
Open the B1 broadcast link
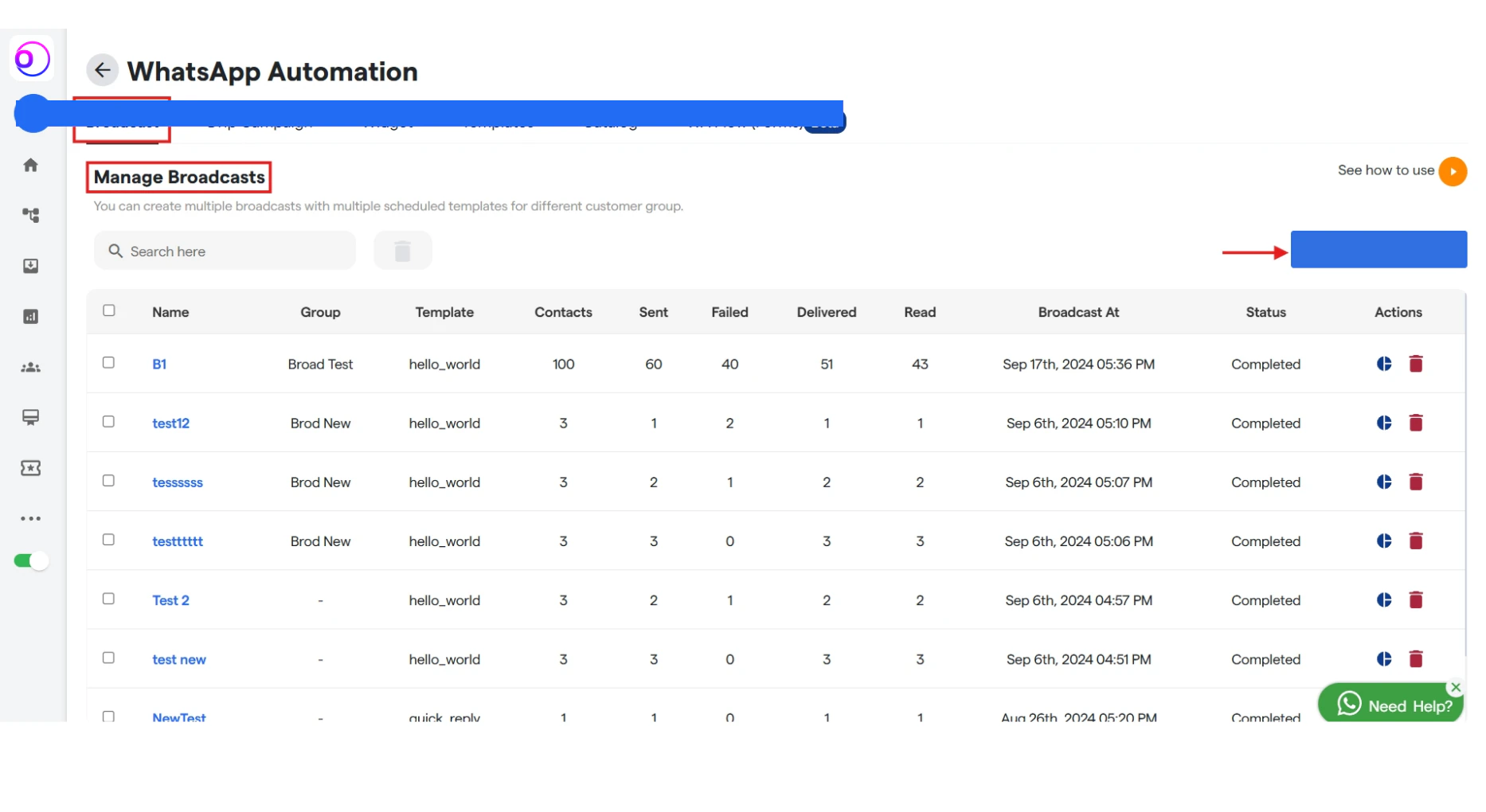pyautogui.click(x=159, y=364)
